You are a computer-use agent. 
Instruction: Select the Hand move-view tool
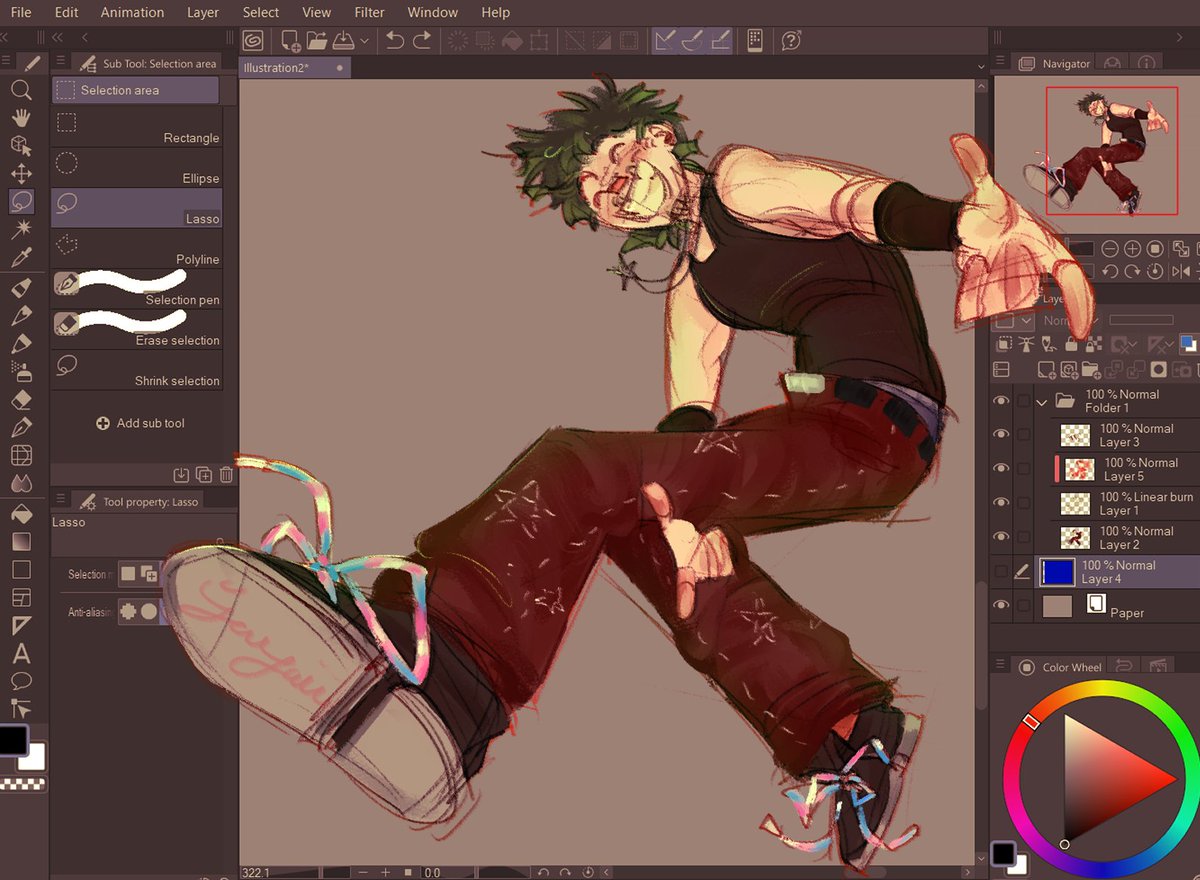21,117
